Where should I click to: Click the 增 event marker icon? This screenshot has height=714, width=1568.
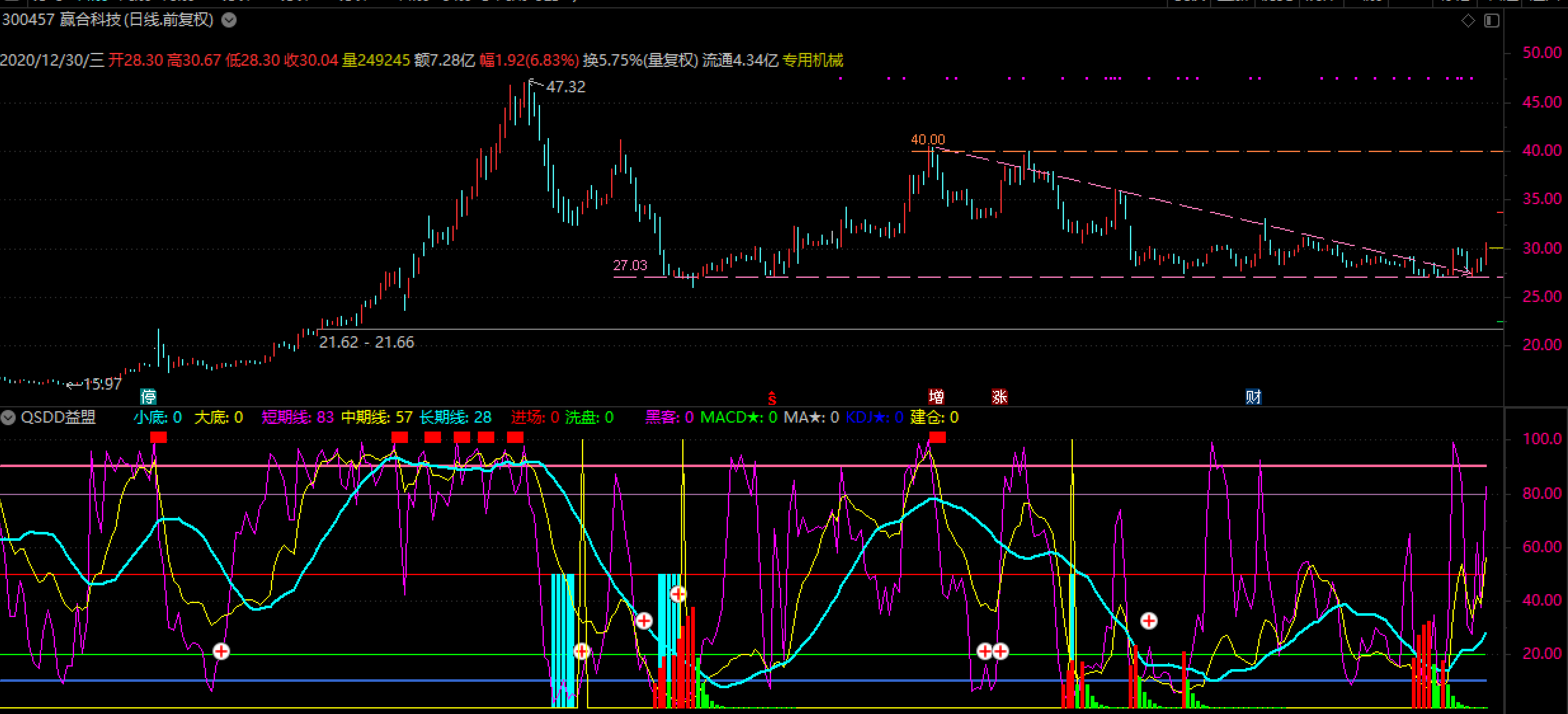[x=936, y=397]
